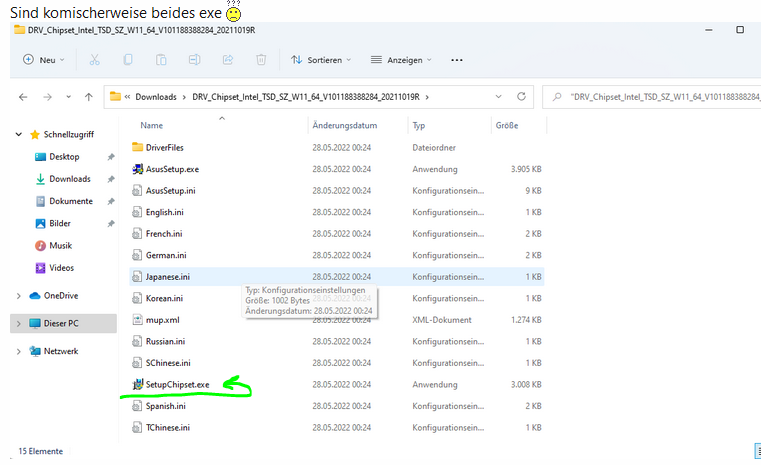Sort by Typ column header
761x465 pixels.
pos(419,125)
